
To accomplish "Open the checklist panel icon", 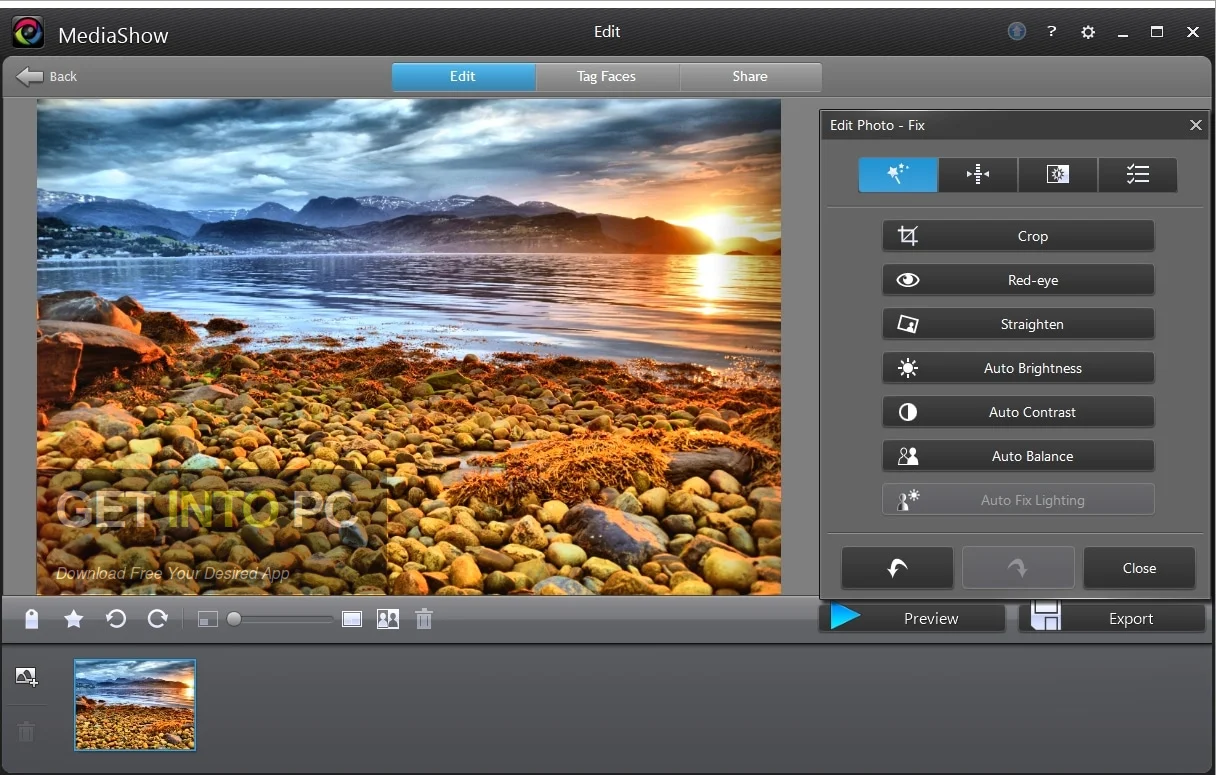I will coord(1137,174).
